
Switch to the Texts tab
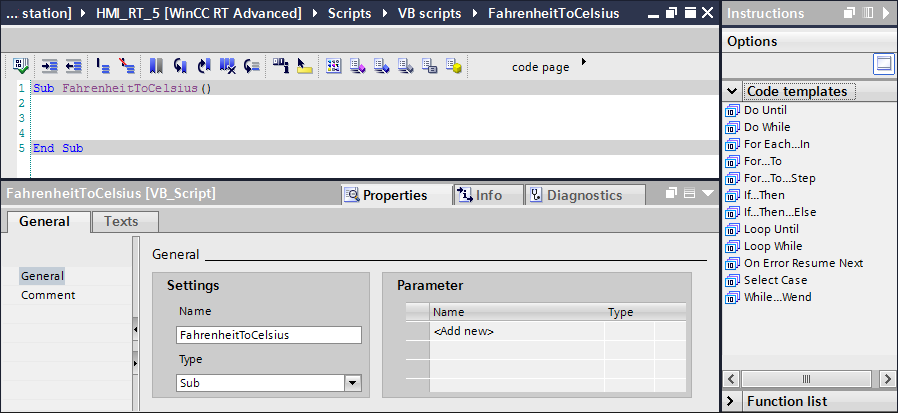tap(121, 221)
